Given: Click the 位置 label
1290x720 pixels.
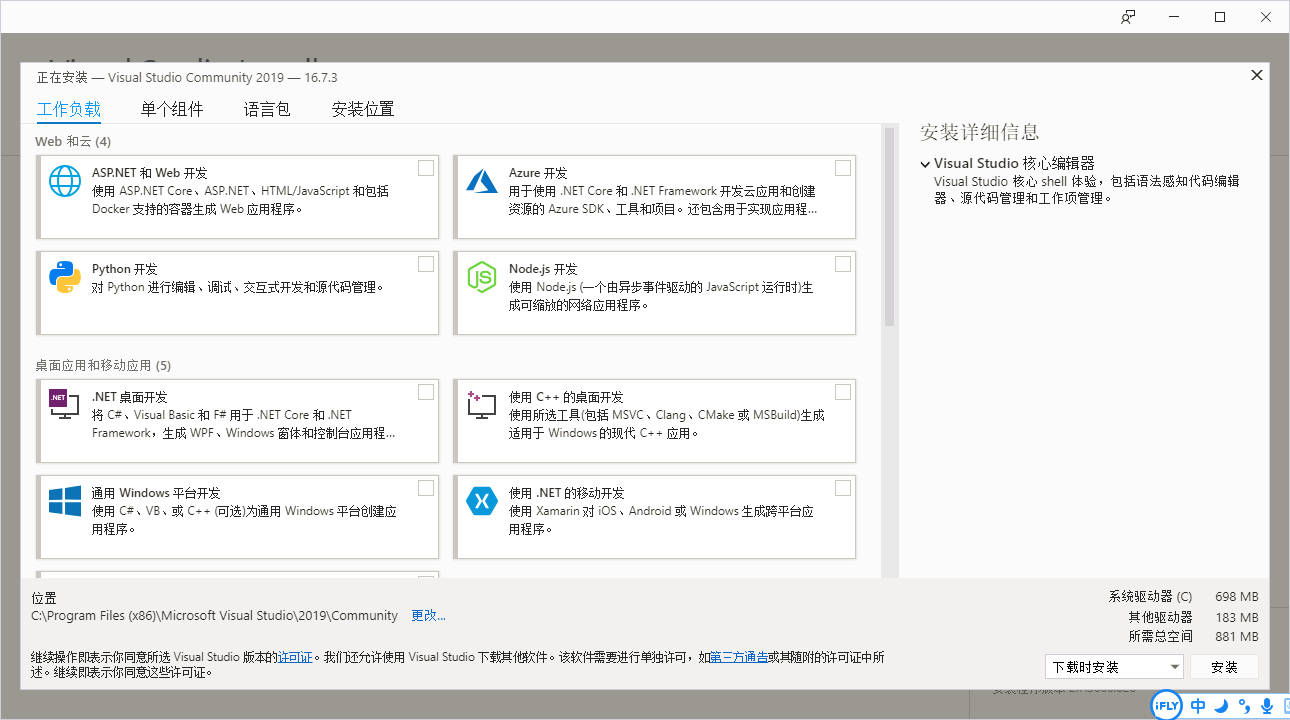Looking at the screenshot, I should [44, 598].
